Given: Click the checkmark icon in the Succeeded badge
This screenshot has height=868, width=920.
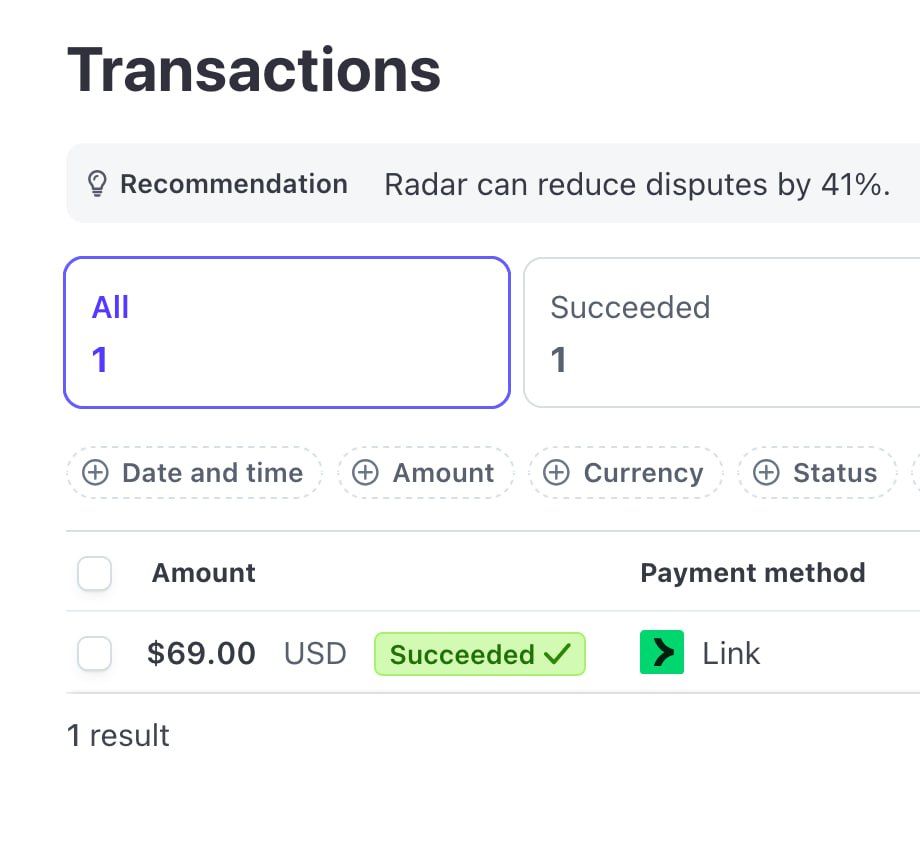Looking at the screenshot, I should pos(557,654).
